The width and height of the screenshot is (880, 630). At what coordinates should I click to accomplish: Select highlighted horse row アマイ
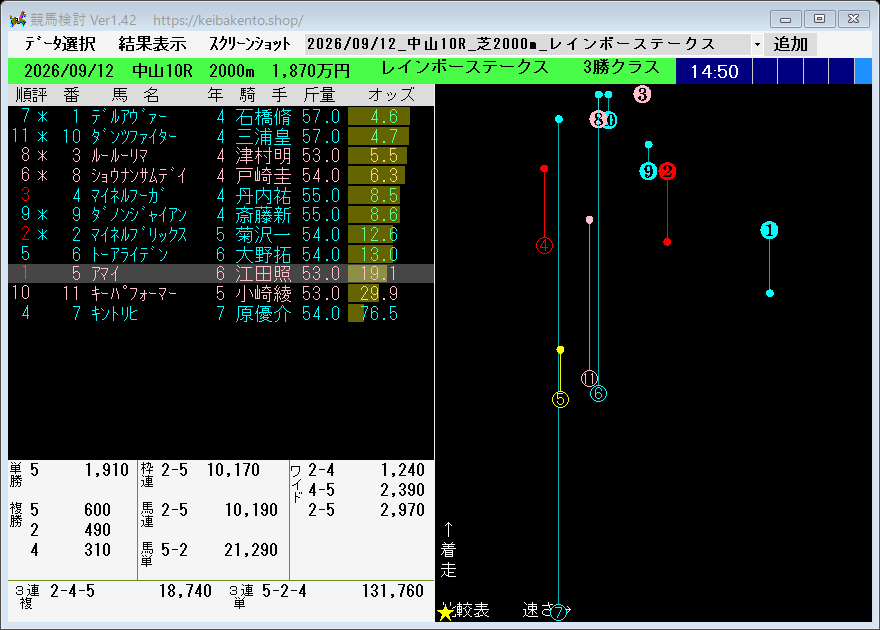[x=221, y=274]
